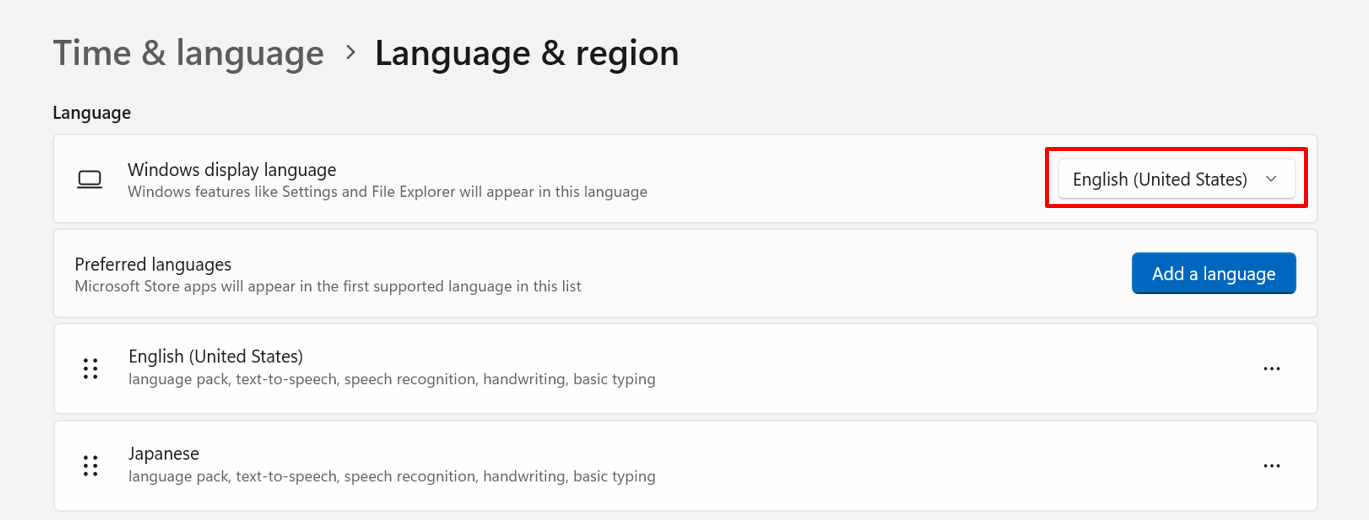Click the Japanese drag handle icon
The image size is (1369, 520).
(x=91, y=465)
